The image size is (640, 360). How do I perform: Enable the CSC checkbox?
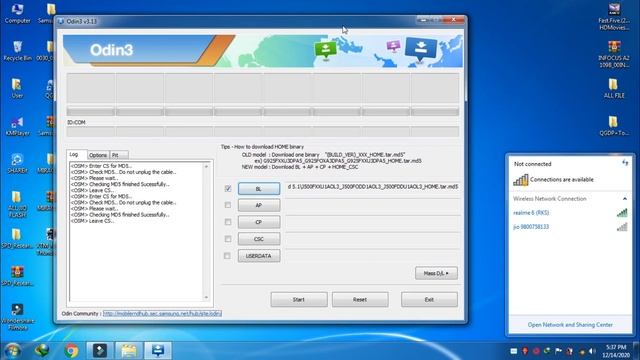[x=228, y=239]
